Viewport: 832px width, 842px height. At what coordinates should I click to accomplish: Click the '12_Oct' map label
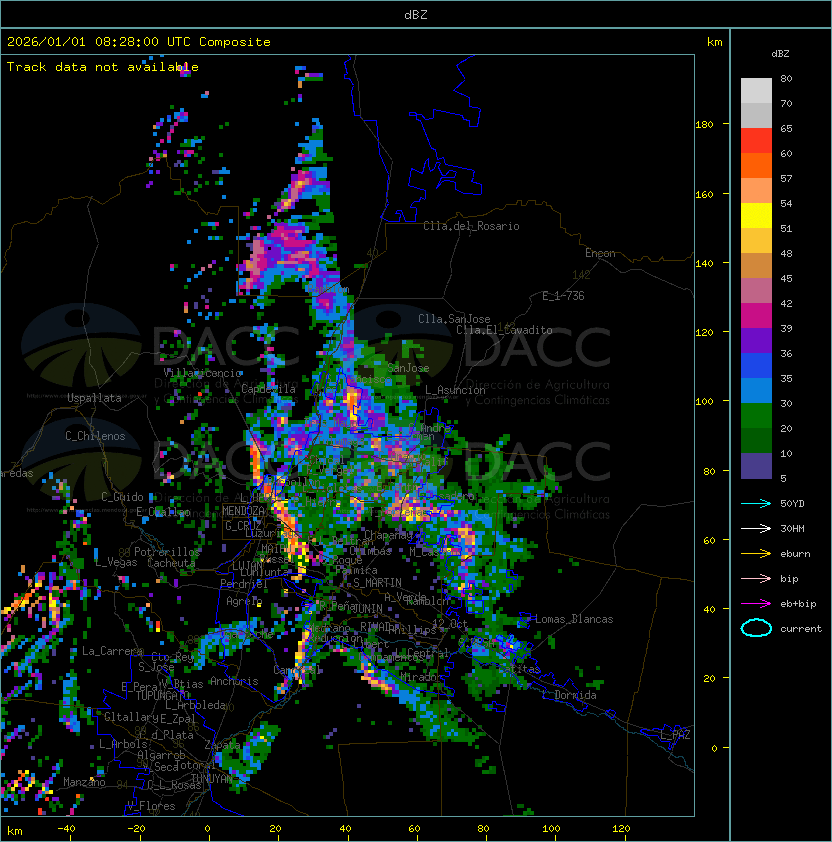click(x=450, y=624)
